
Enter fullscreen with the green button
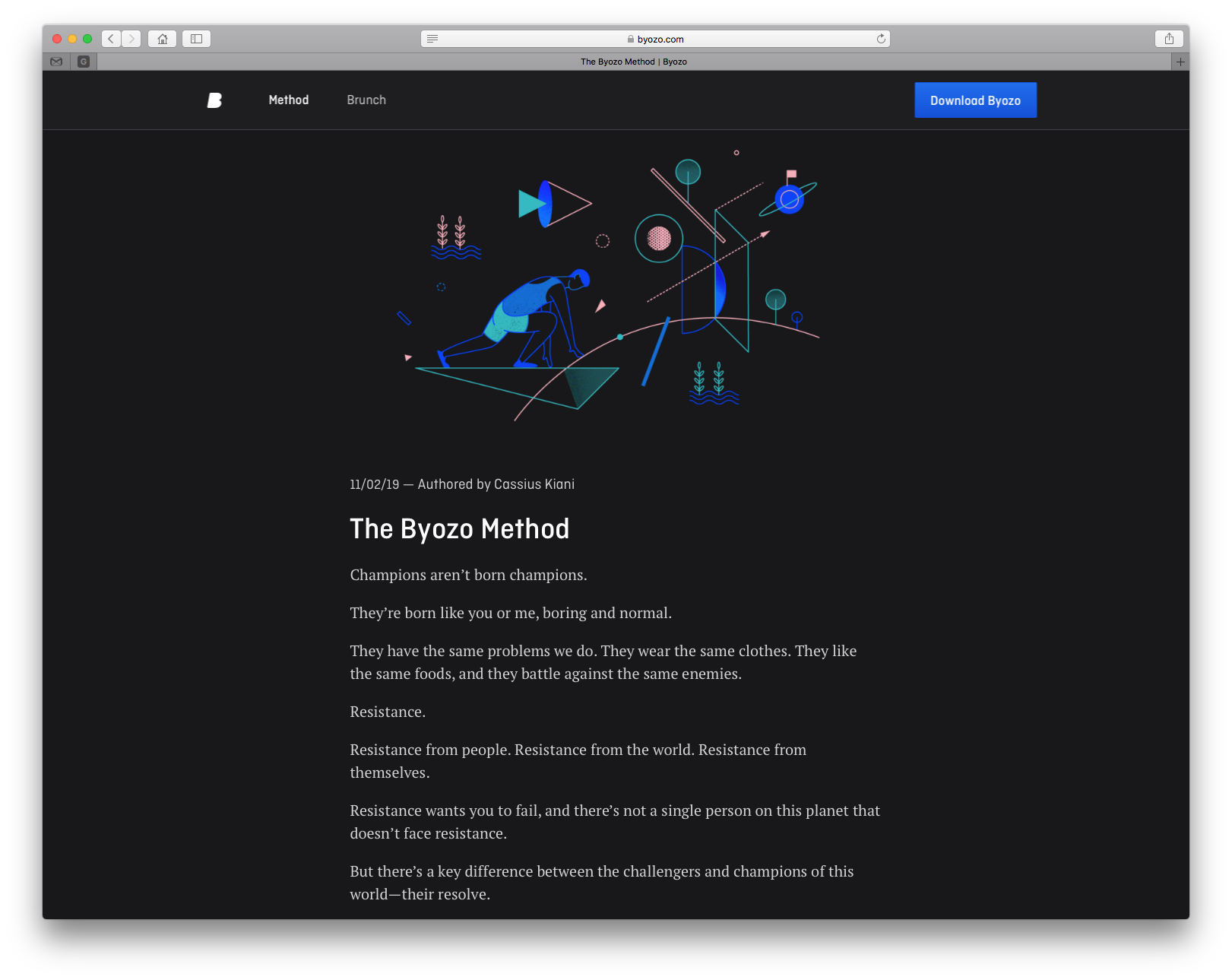click(x=87, y=39)
